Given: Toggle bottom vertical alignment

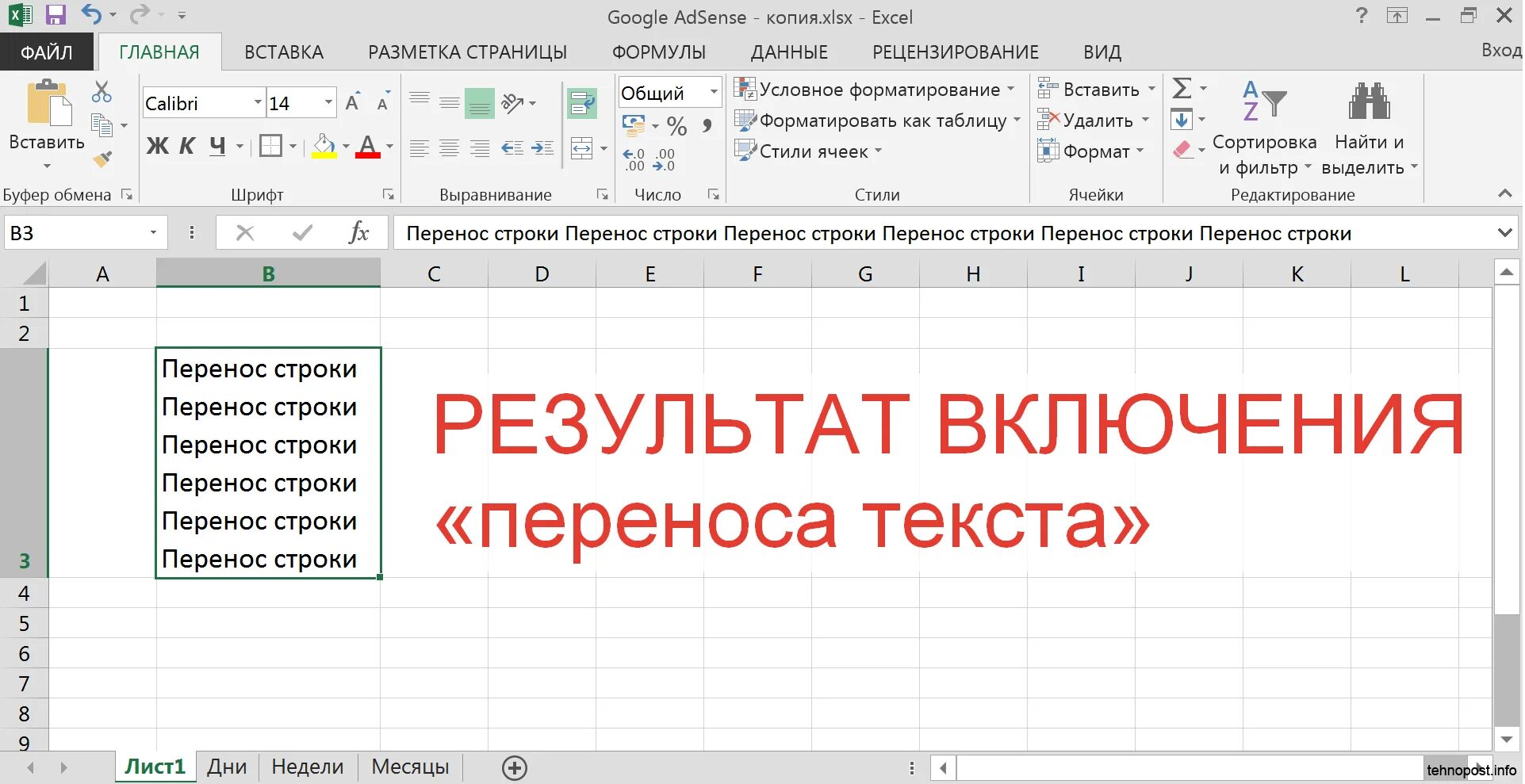Looking at the screenshot, I should 480,104.
